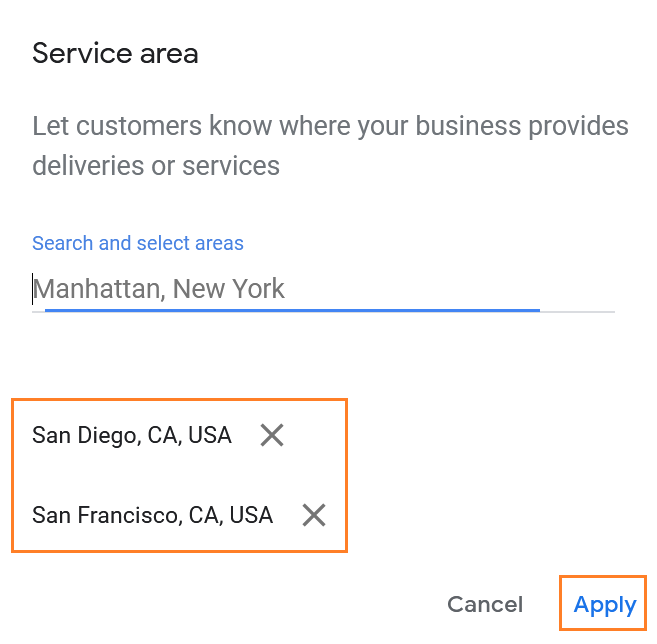The height and width of the screenshot is (644, 657).
Task: Click the X beside San Diego
Action: click(272, 435)
